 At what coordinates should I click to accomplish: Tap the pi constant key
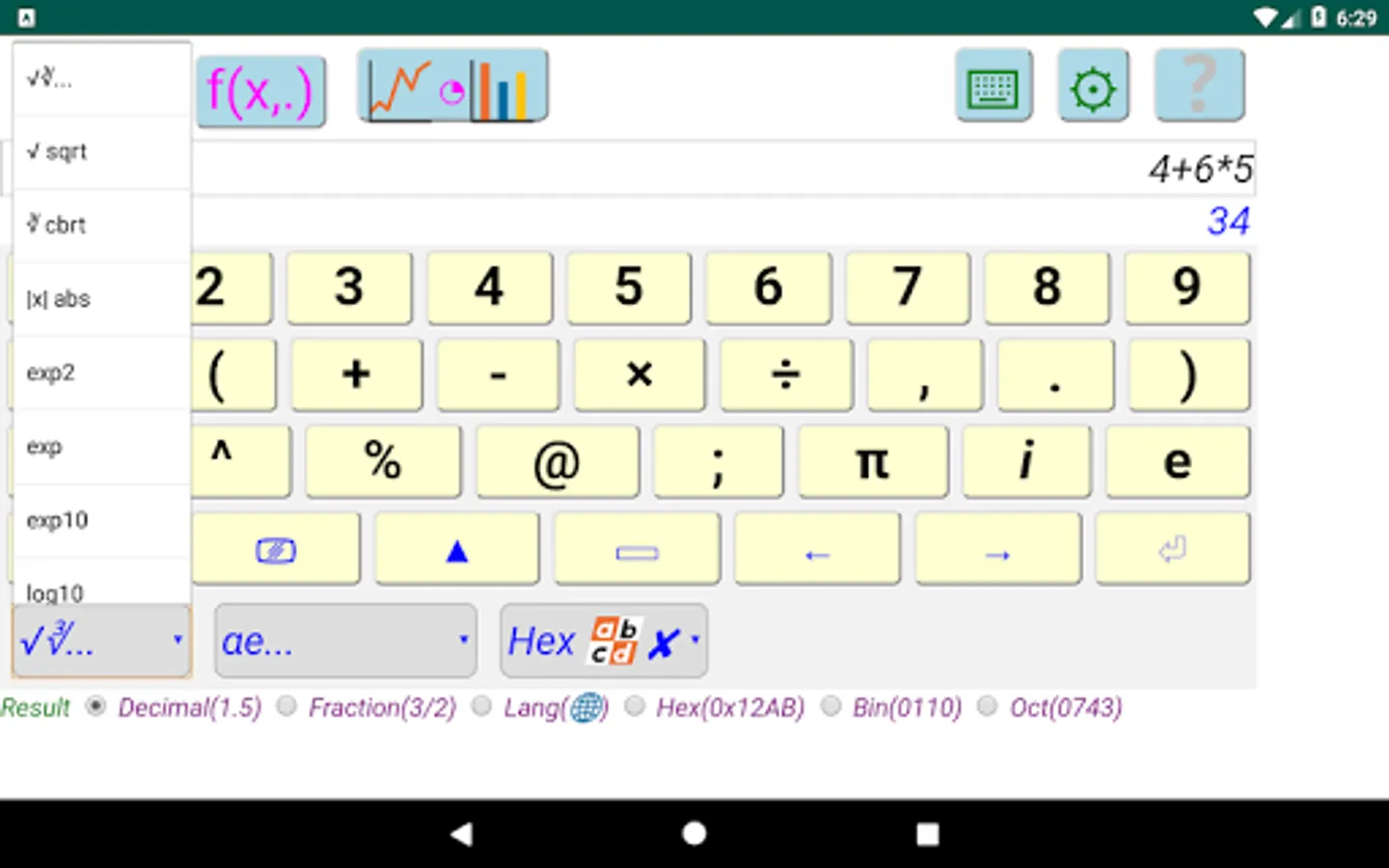pyautogui.click(x=873, y=462)
